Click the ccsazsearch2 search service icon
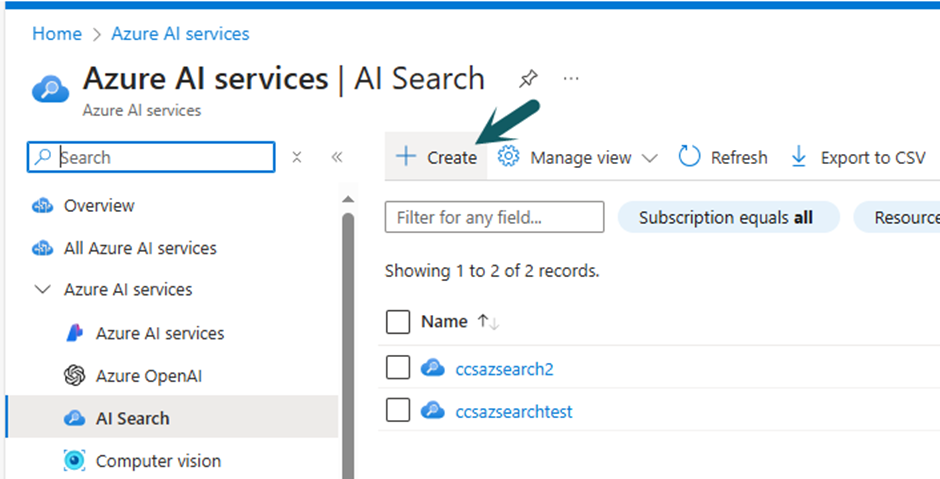This screenshot has width=940, height=479. tap(432, 367)
